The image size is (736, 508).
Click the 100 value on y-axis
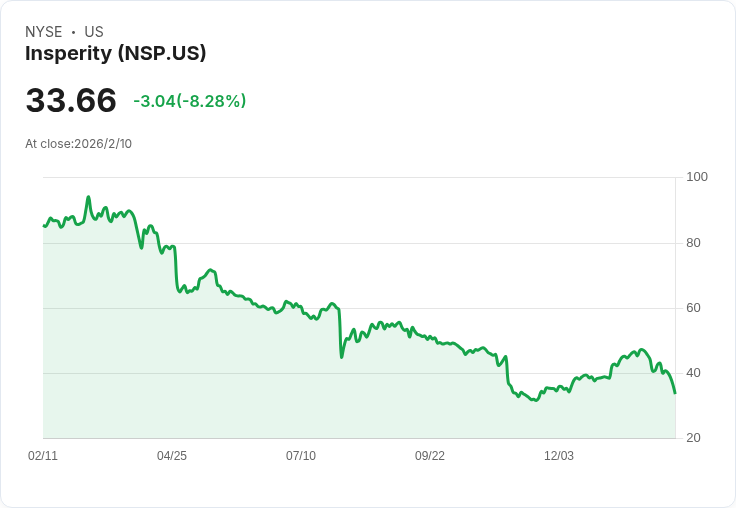click(697, 177)
